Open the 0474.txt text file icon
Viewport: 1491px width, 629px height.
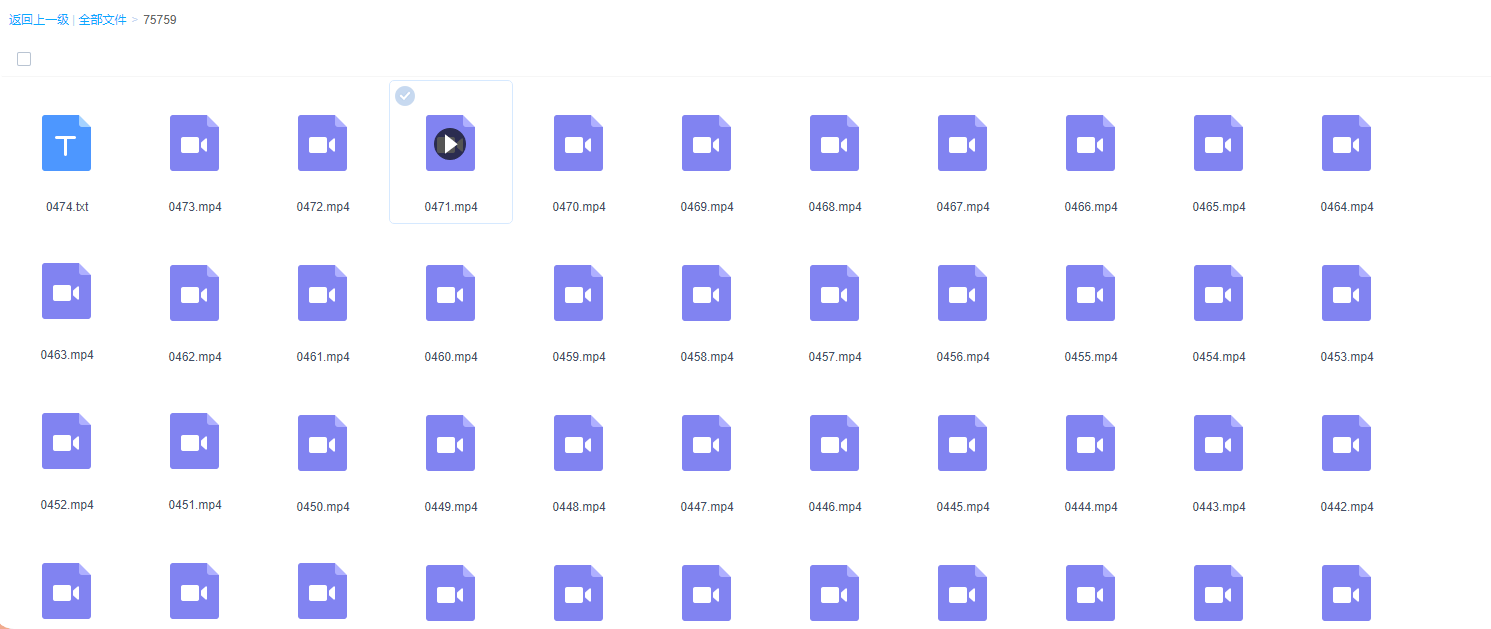66,143
